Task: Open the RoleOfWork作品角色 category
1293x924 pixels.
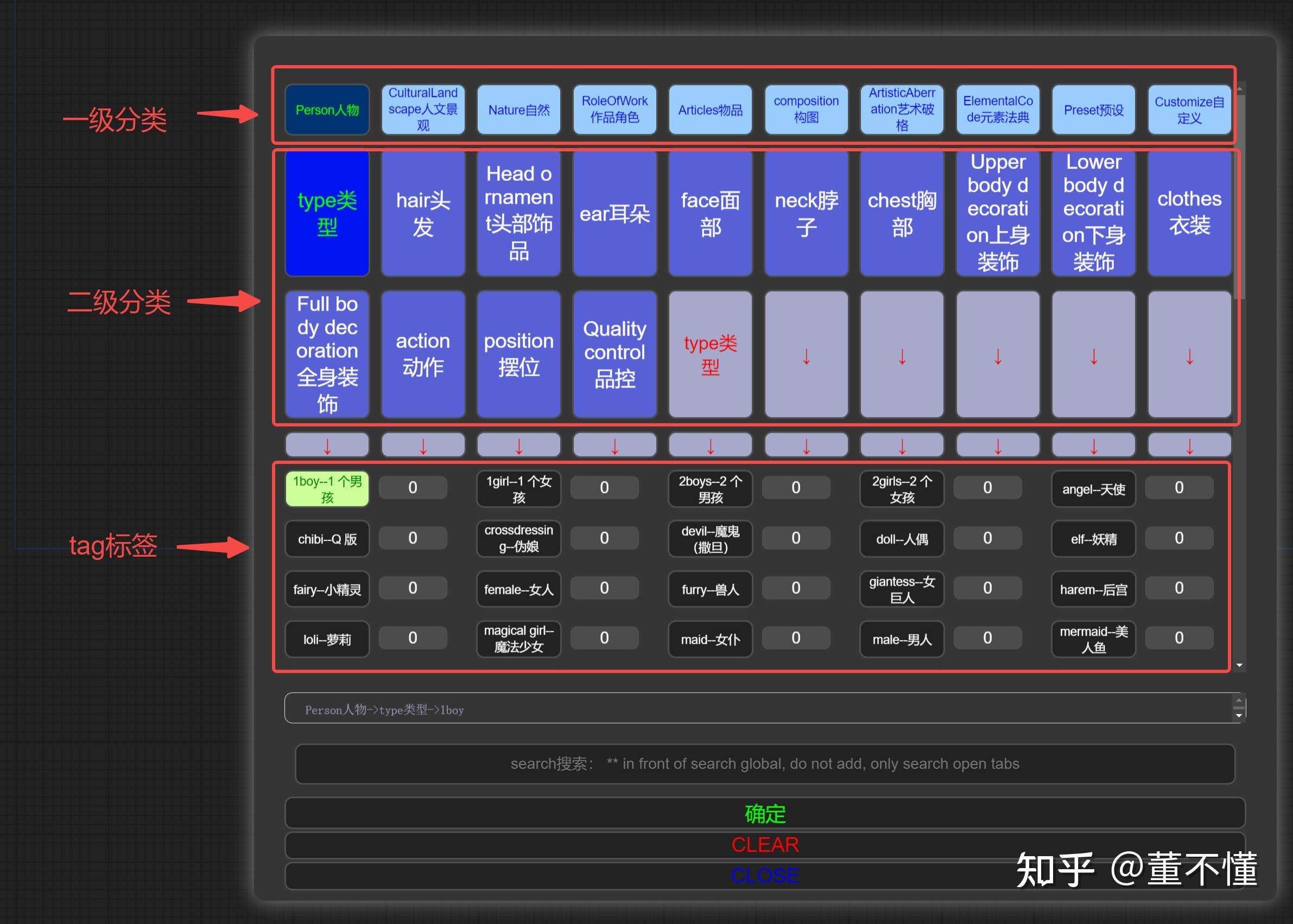Action: tap(614, 109)
